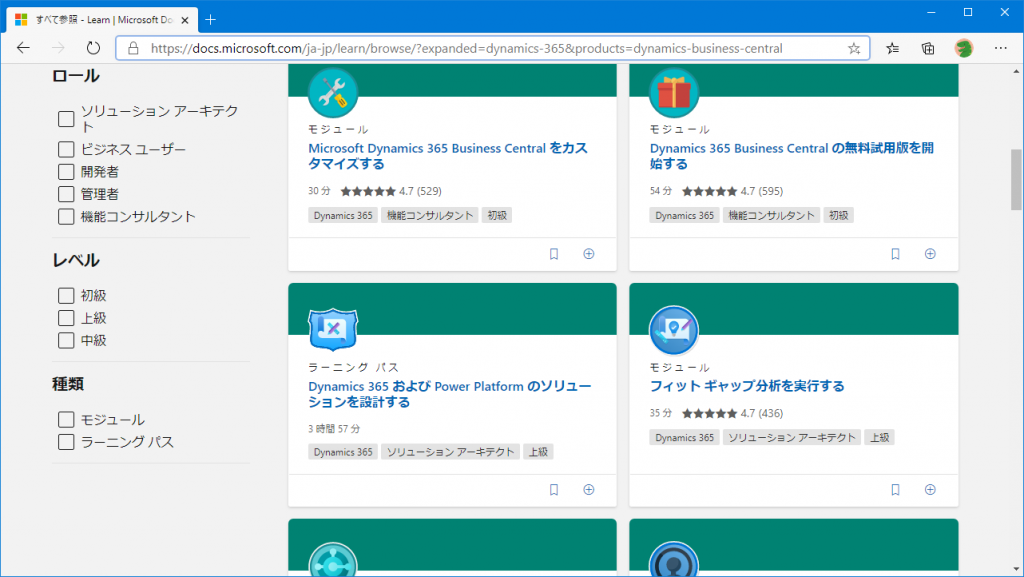This screenshot has width=1024, height=577.
Task: Add フィット ギャップ分析を実行する to a collection
Action: [x=930, y=490]
